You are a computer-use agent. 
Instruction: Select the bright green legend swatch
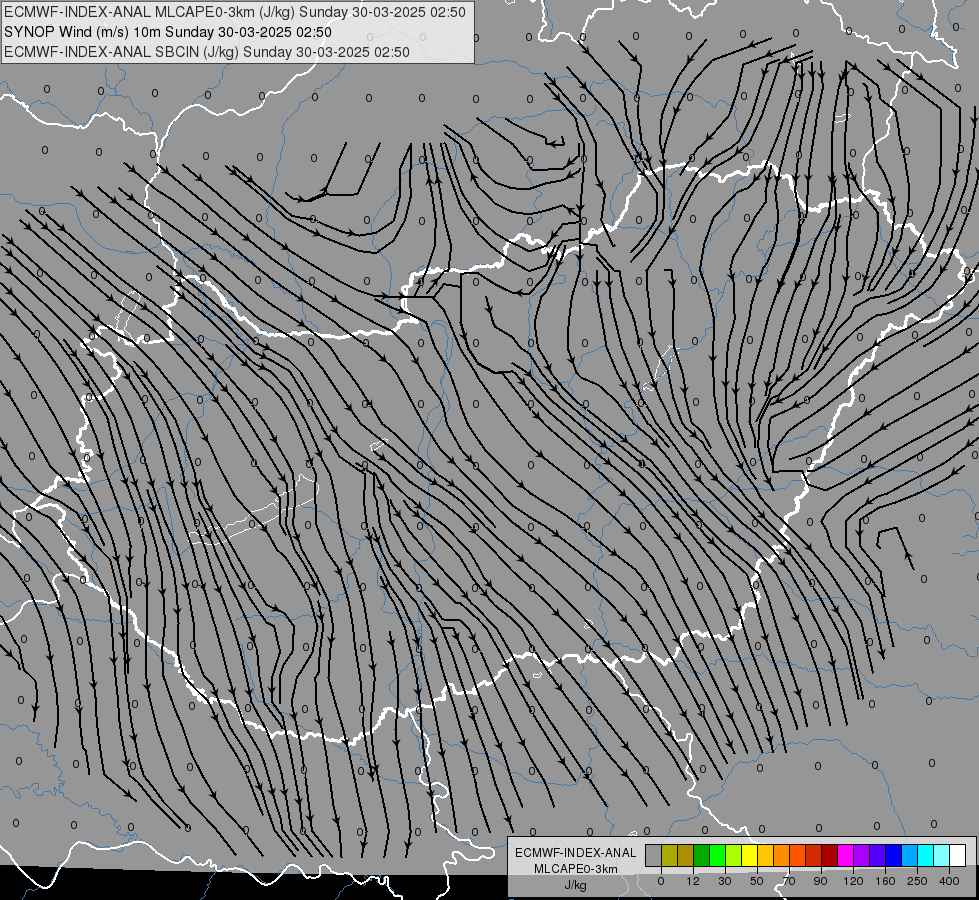[x=717, y=855]
